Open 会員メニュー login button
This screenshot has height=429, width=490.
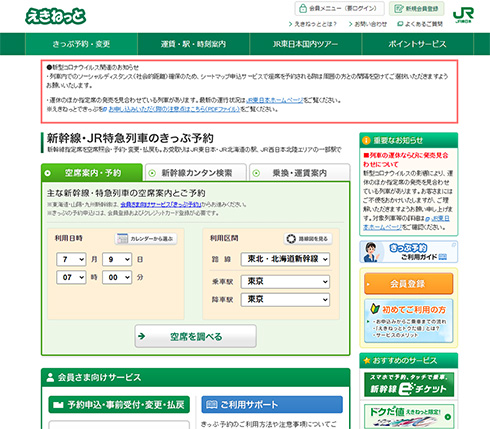point(339,8)
